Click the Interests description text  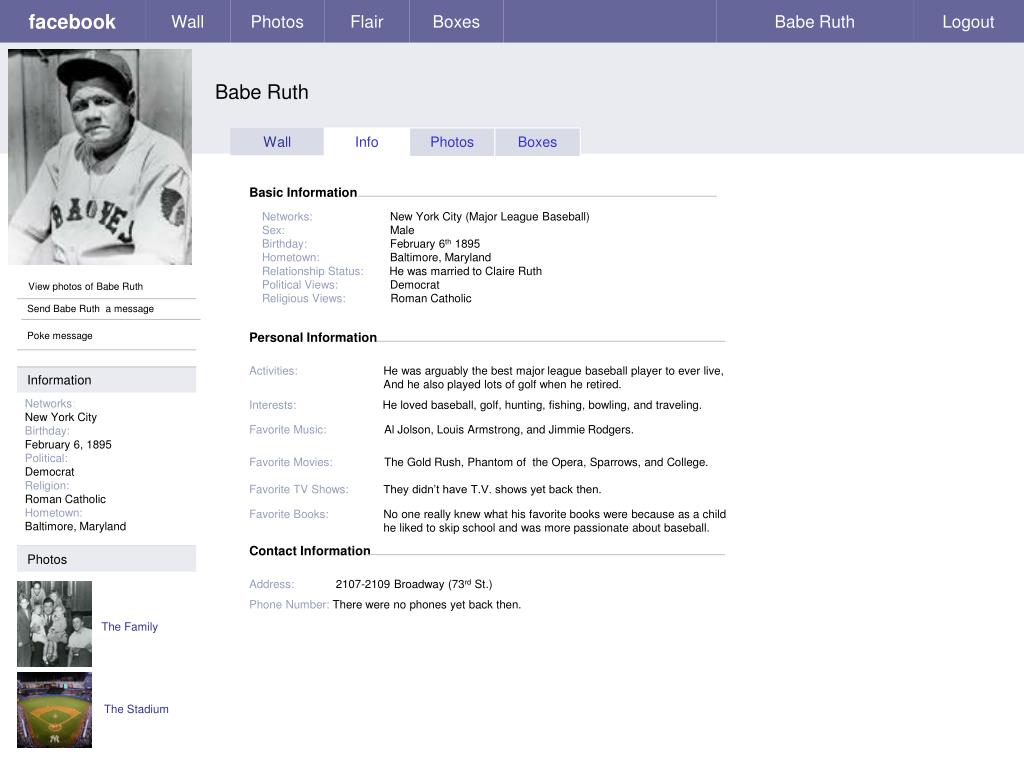coord(542,405)
